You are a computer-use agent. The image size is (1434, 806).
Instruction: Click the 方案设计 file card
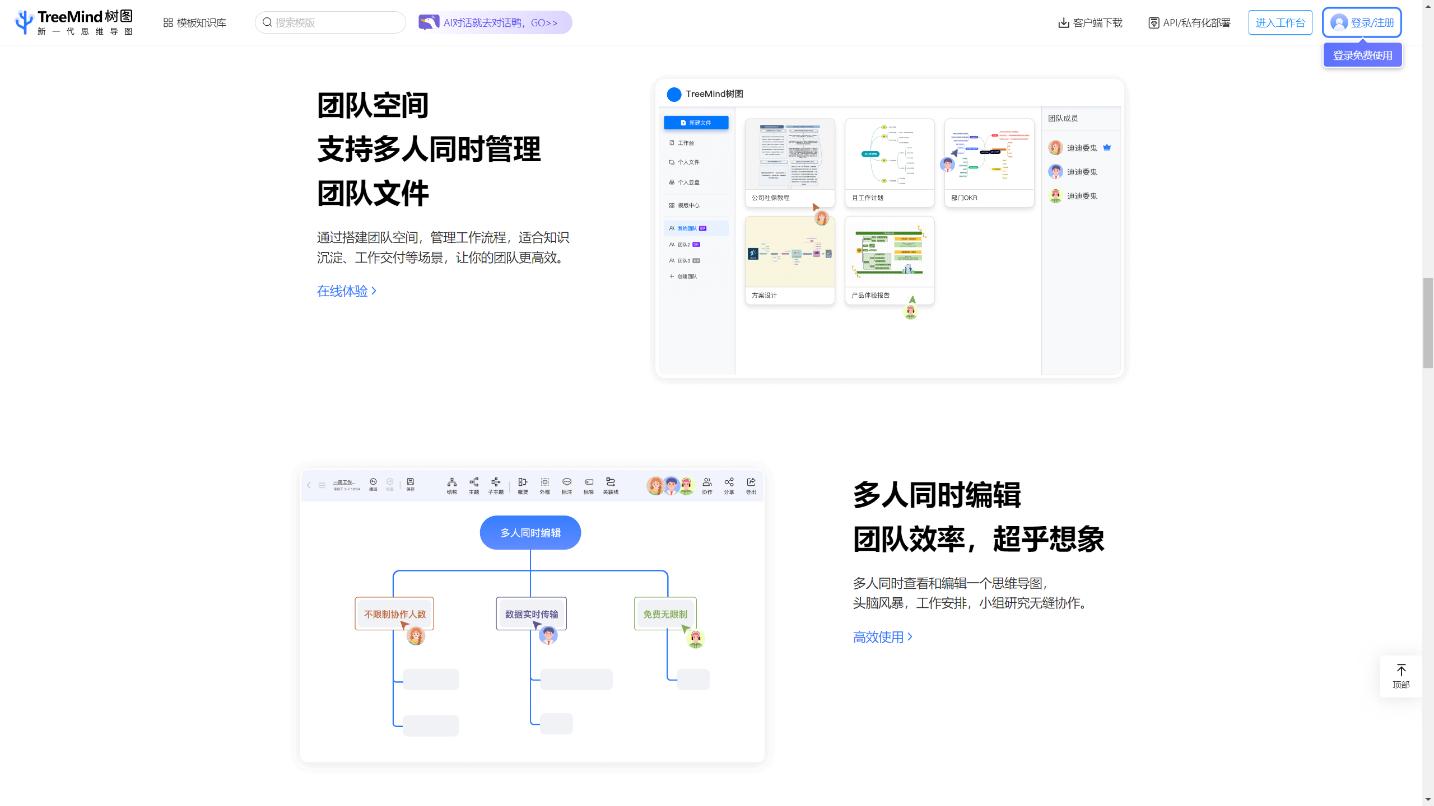click(x=790, y=260)
